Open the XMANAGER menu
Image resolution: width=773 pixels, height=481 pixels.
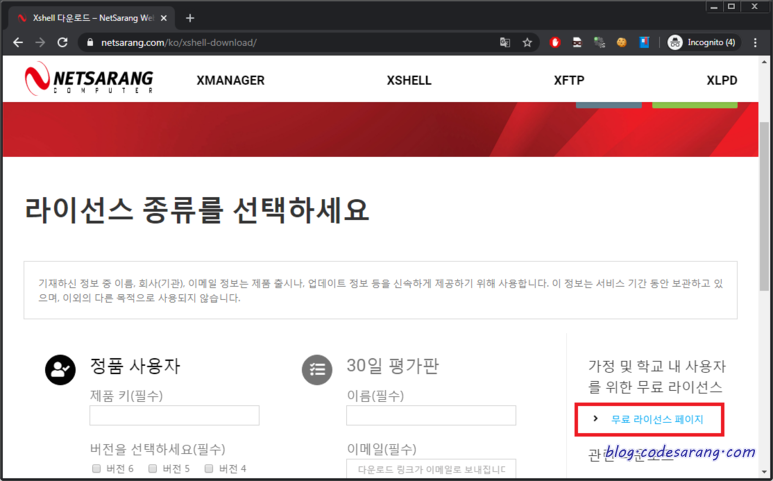pyautogui.click(x=230, y=80)
